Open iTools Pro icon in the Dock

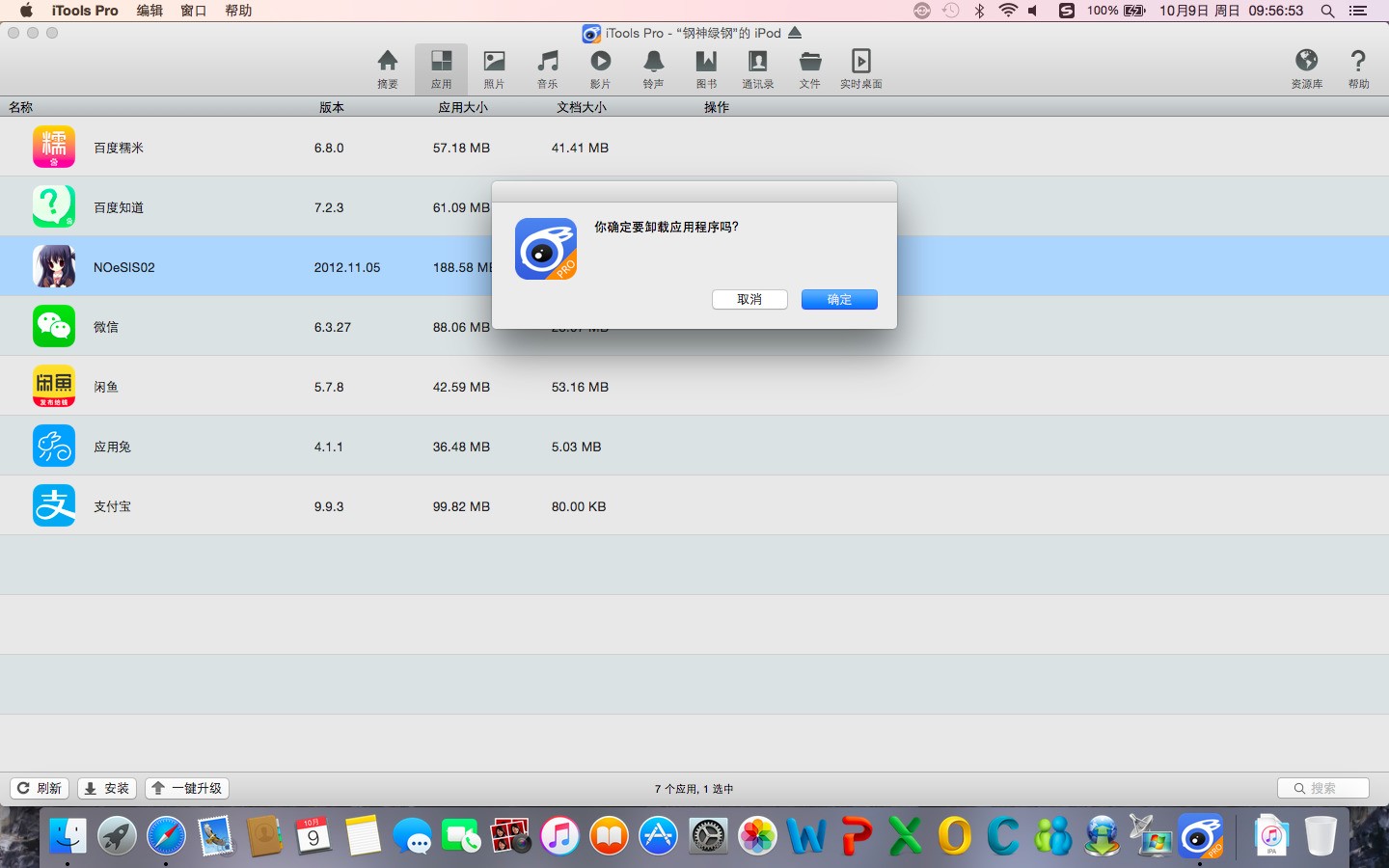pos(1200,835)
